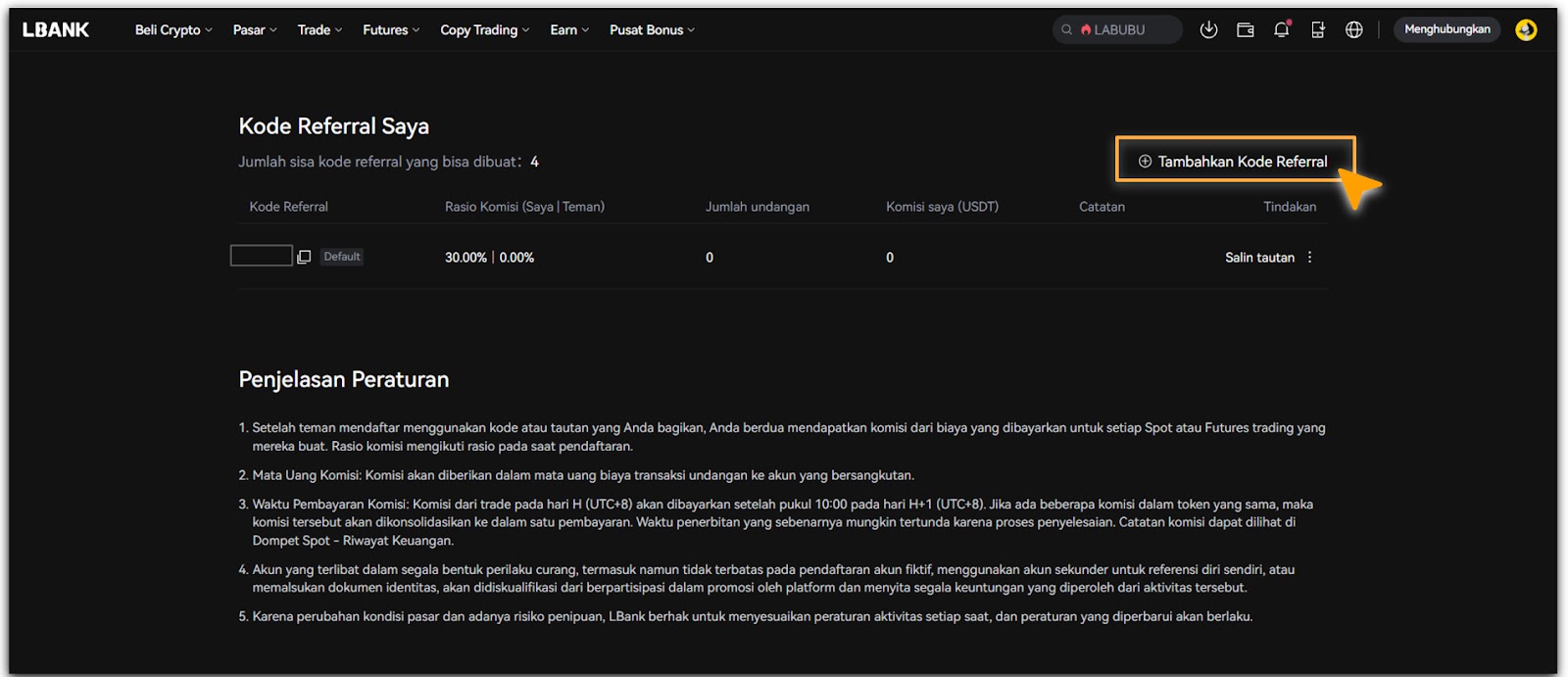1568x677 pixels.
Task: Click the LABUBU search field
Action: (x=1117, y=30)
